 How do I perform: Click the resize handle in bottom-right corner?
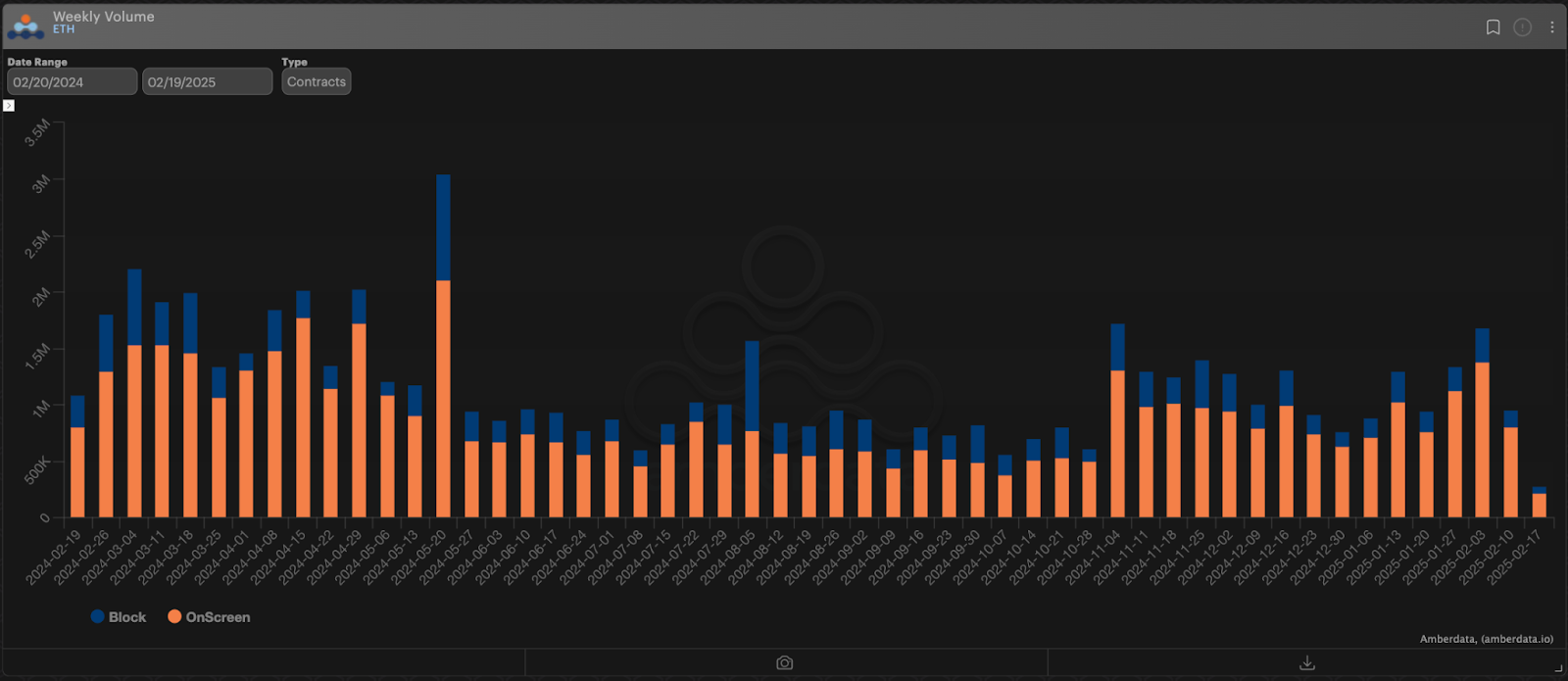pyautogui.click(x=1558, y=668)
